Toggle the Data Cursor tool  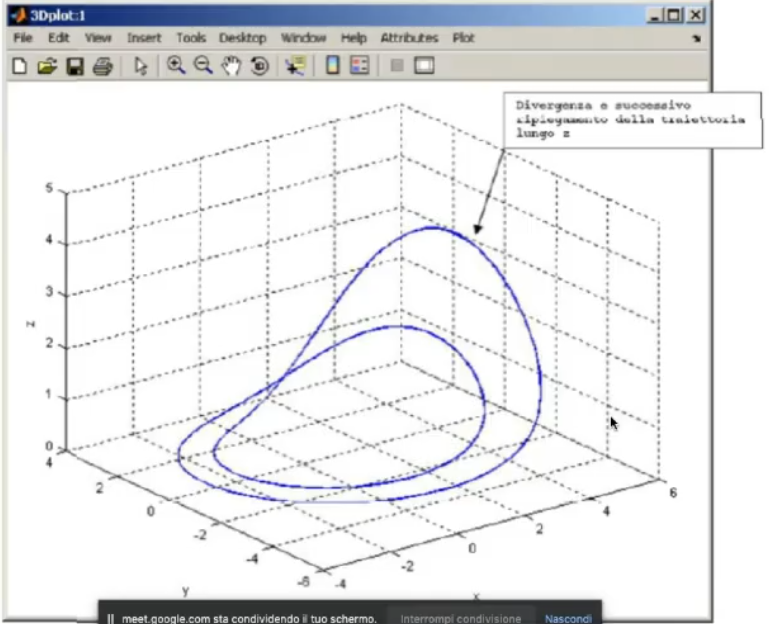click(x=294, y=66)
